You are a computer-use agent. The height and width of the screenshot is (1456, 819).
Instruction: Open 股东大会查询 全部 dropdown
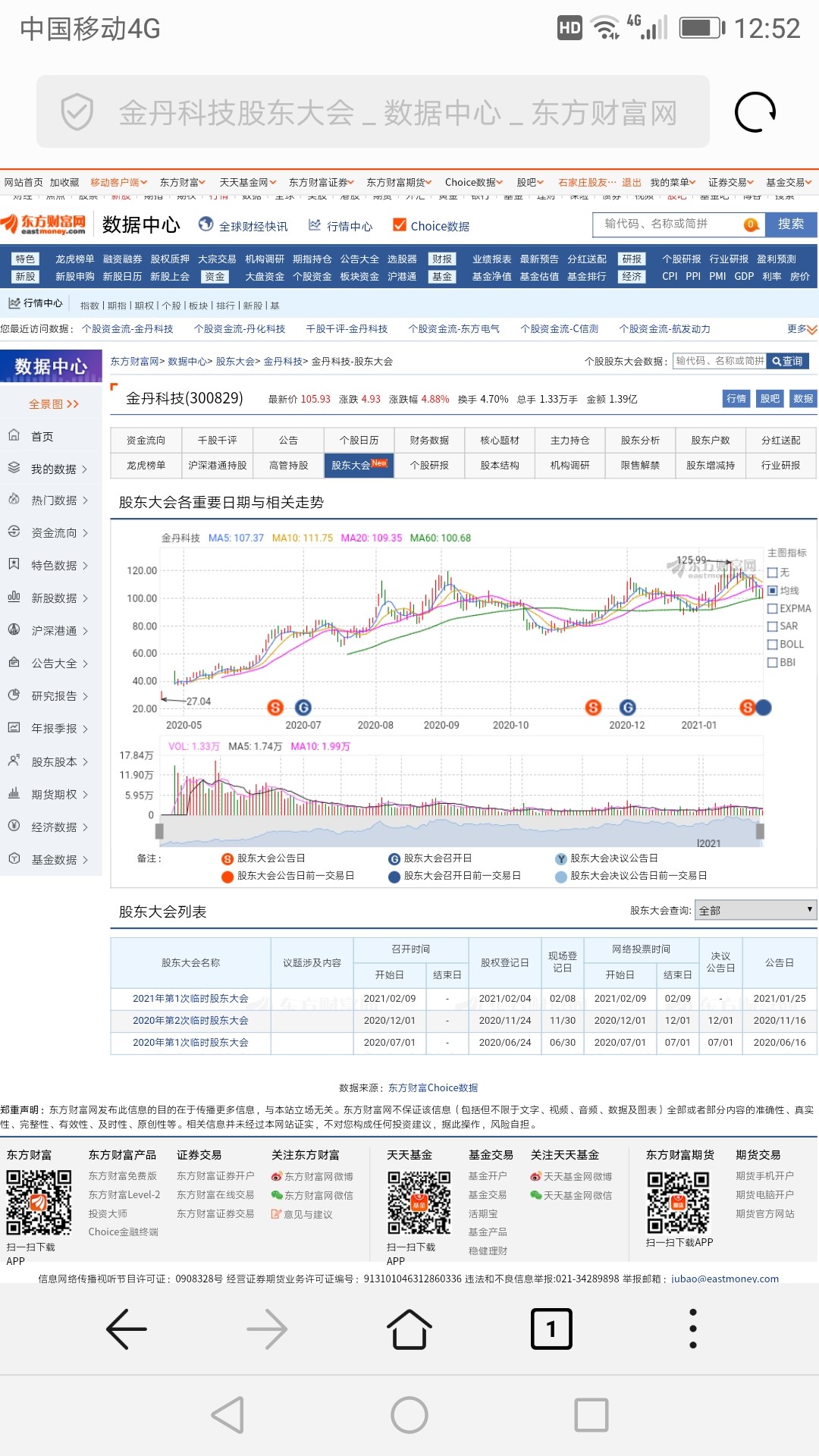point(755,910)
